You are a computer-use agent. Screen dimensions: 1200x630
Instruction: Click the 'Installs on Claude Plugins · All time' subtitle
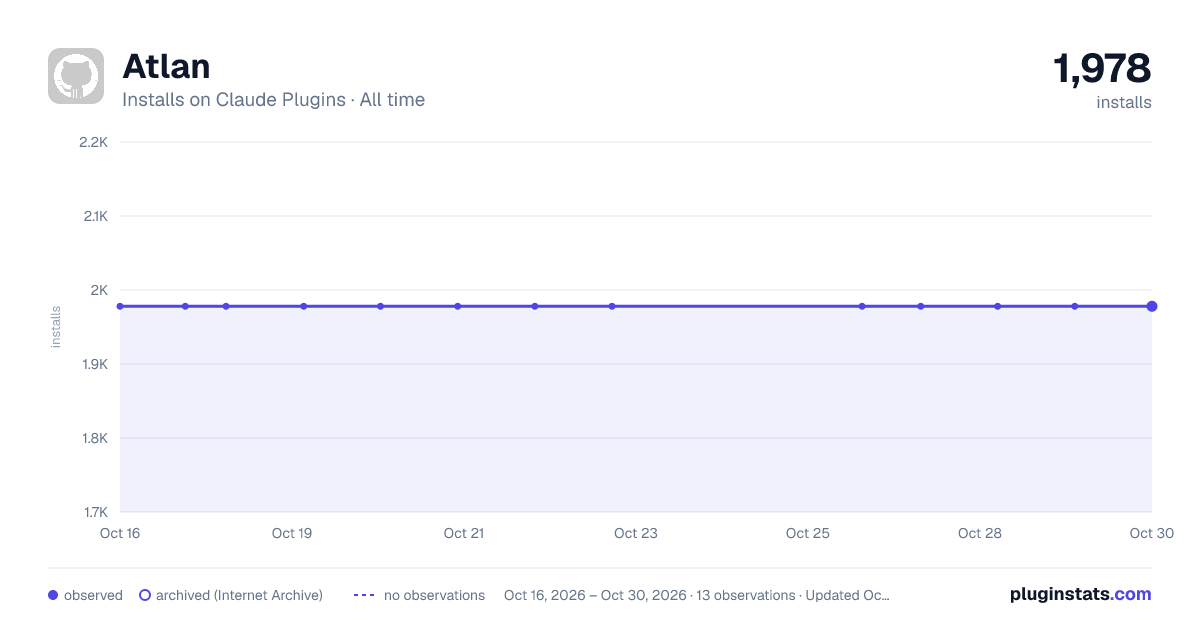pyautogui.click(x=273, y=100)
